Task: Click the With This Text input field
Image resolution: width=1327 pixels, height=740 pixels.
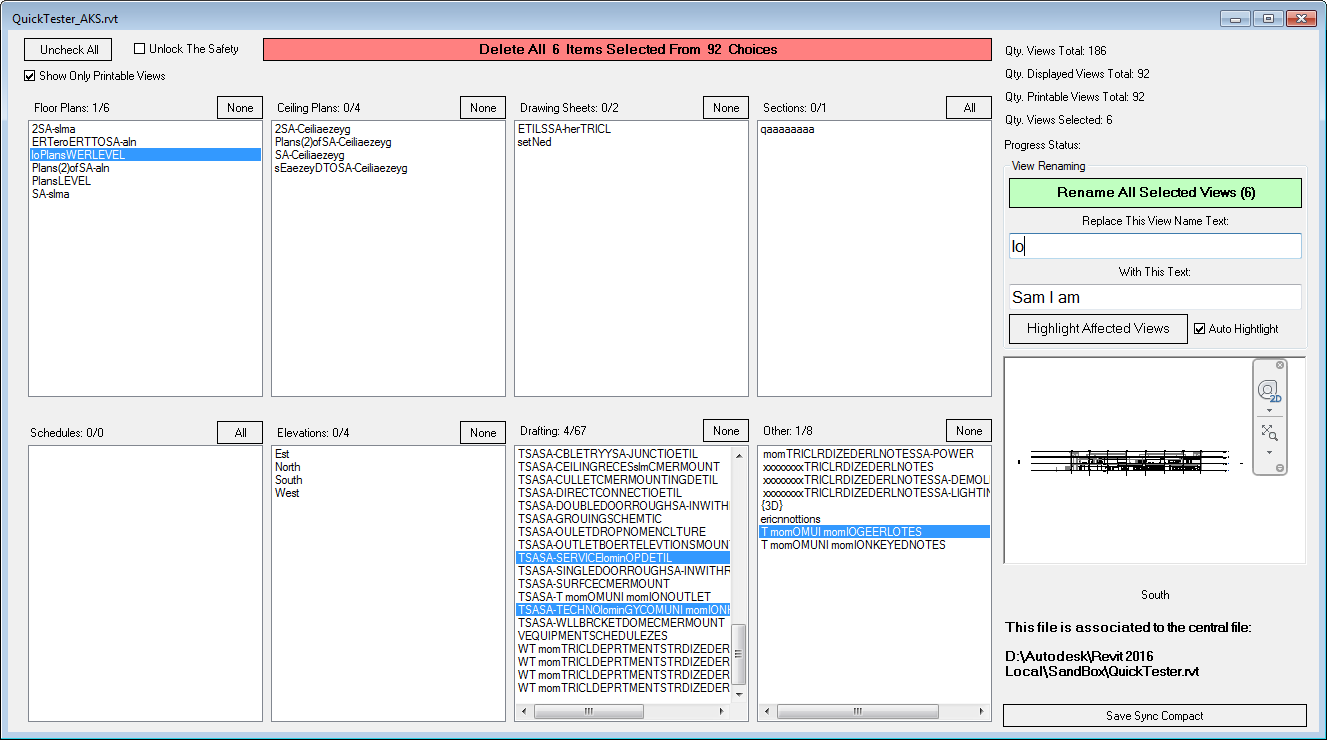Action: (1154, 296)
